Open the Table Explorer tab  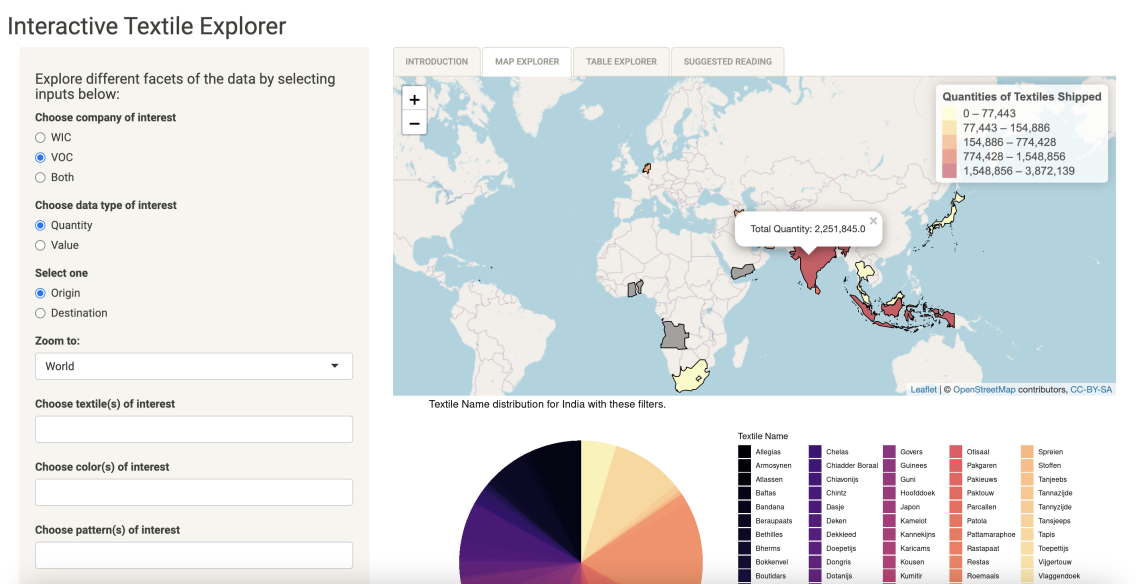coord(622,62)
